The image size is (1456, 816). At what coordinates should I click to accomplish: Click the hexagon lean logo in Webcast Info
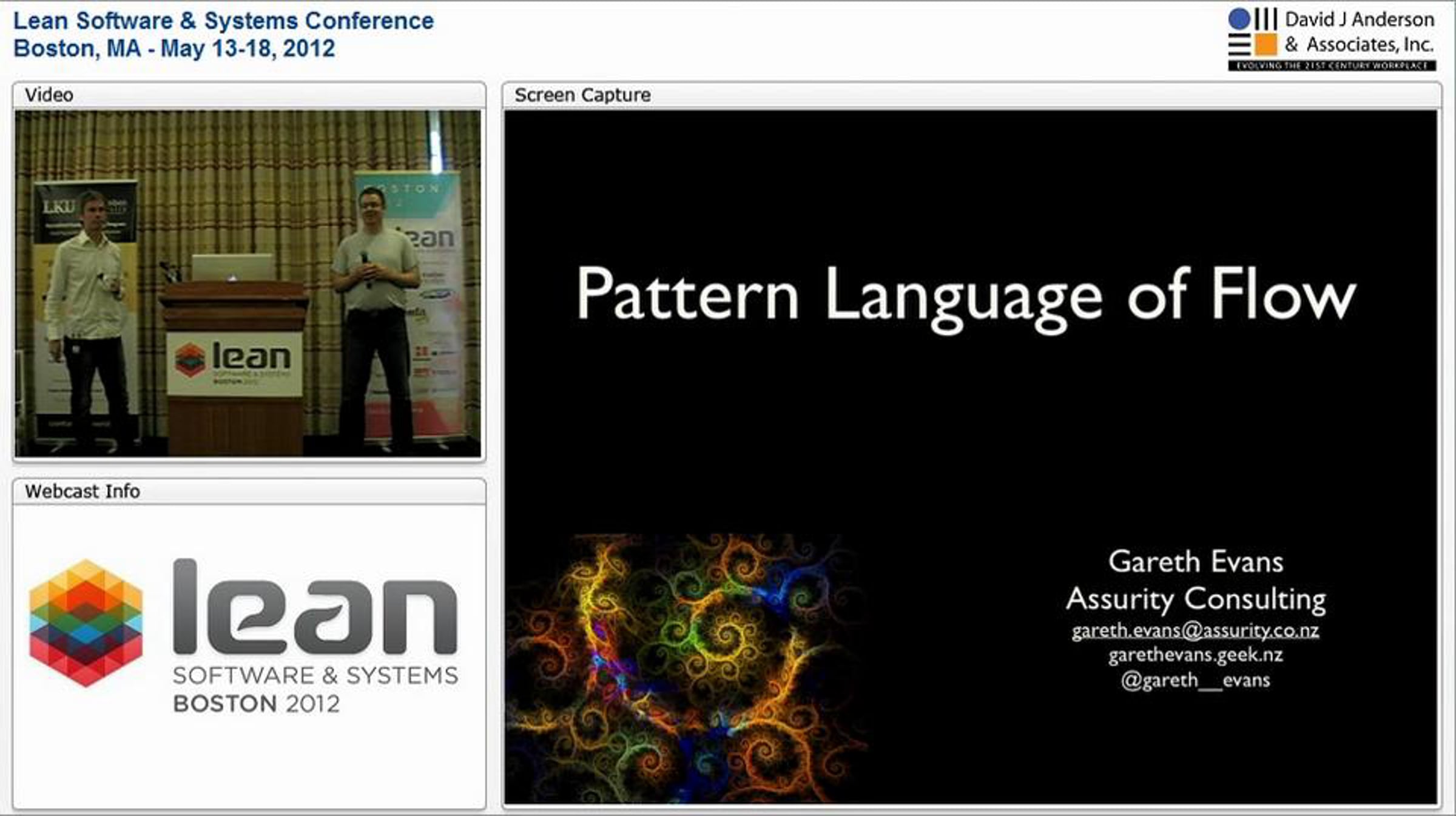86,623
